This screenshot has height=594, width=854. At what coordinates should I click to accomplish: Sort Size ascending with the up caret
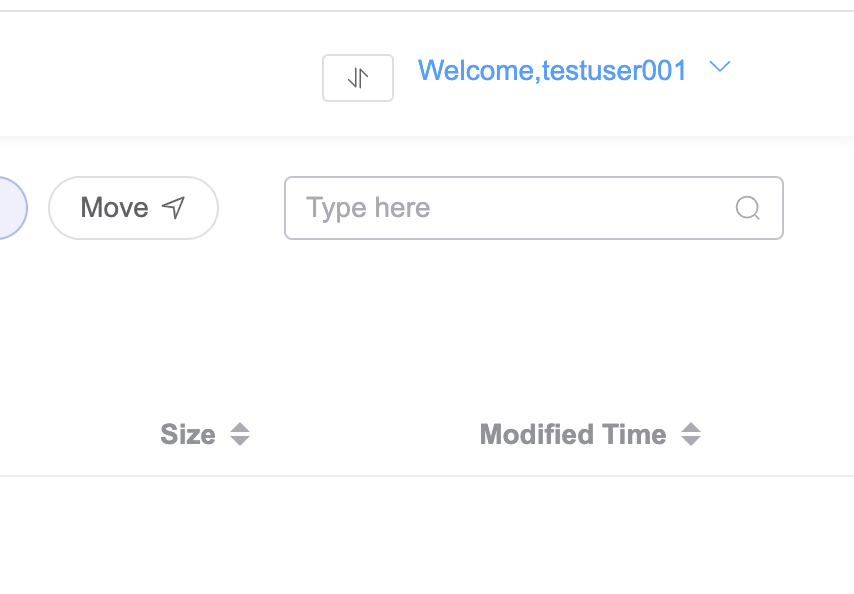(240, 427)
